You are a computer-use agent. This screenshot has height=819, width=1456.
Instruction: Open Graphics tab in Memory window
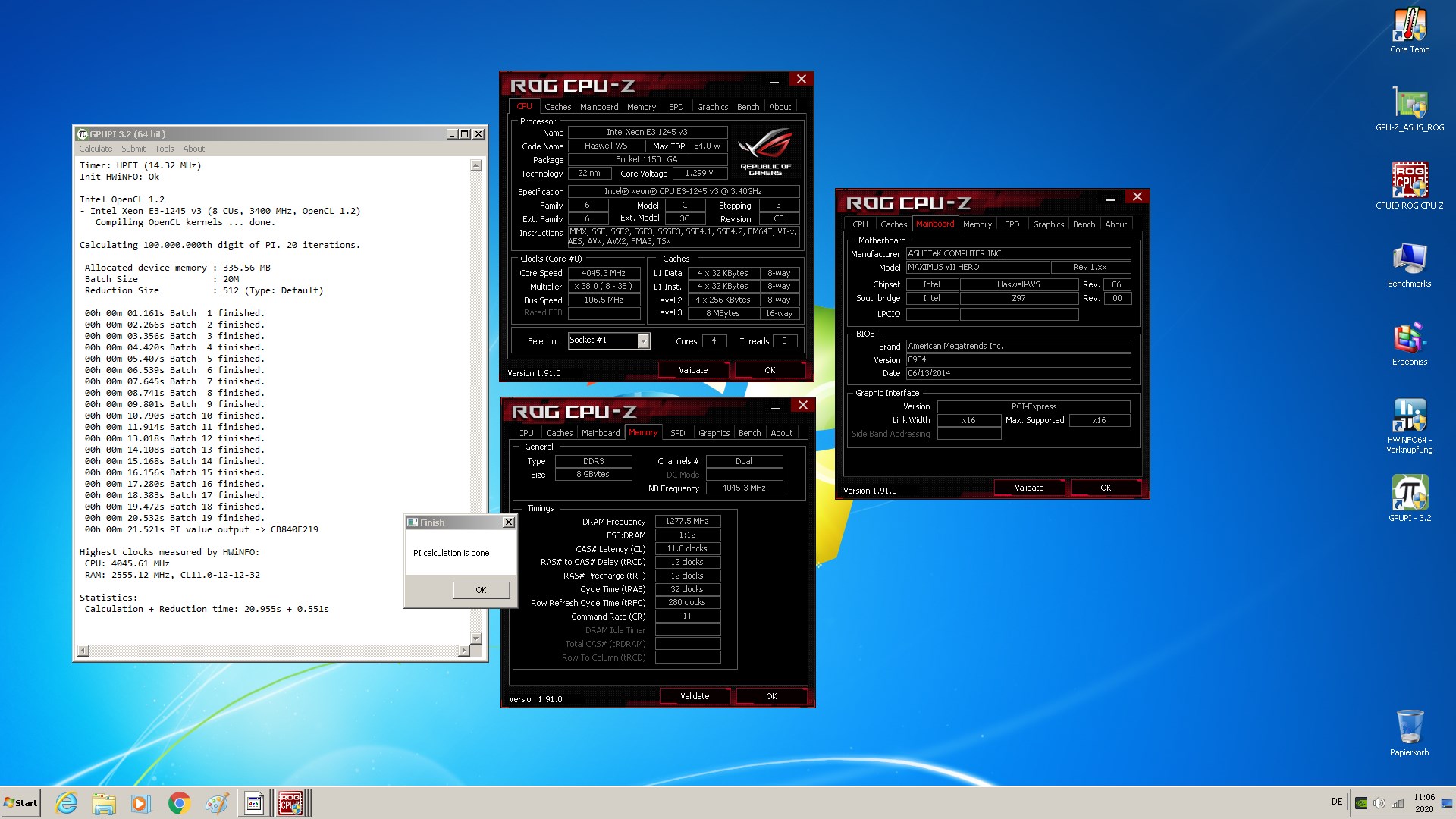pyautogui.click(x=714, y=433)
